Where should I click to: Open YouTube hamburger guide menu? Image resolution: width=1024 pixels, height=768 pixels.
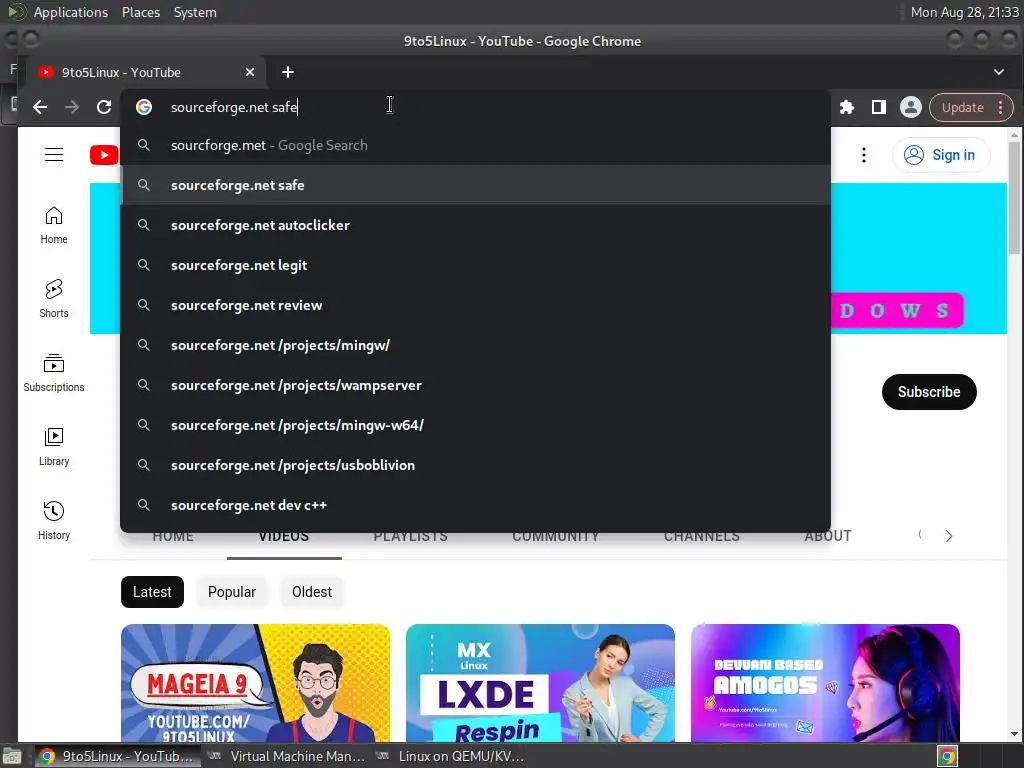54,155
